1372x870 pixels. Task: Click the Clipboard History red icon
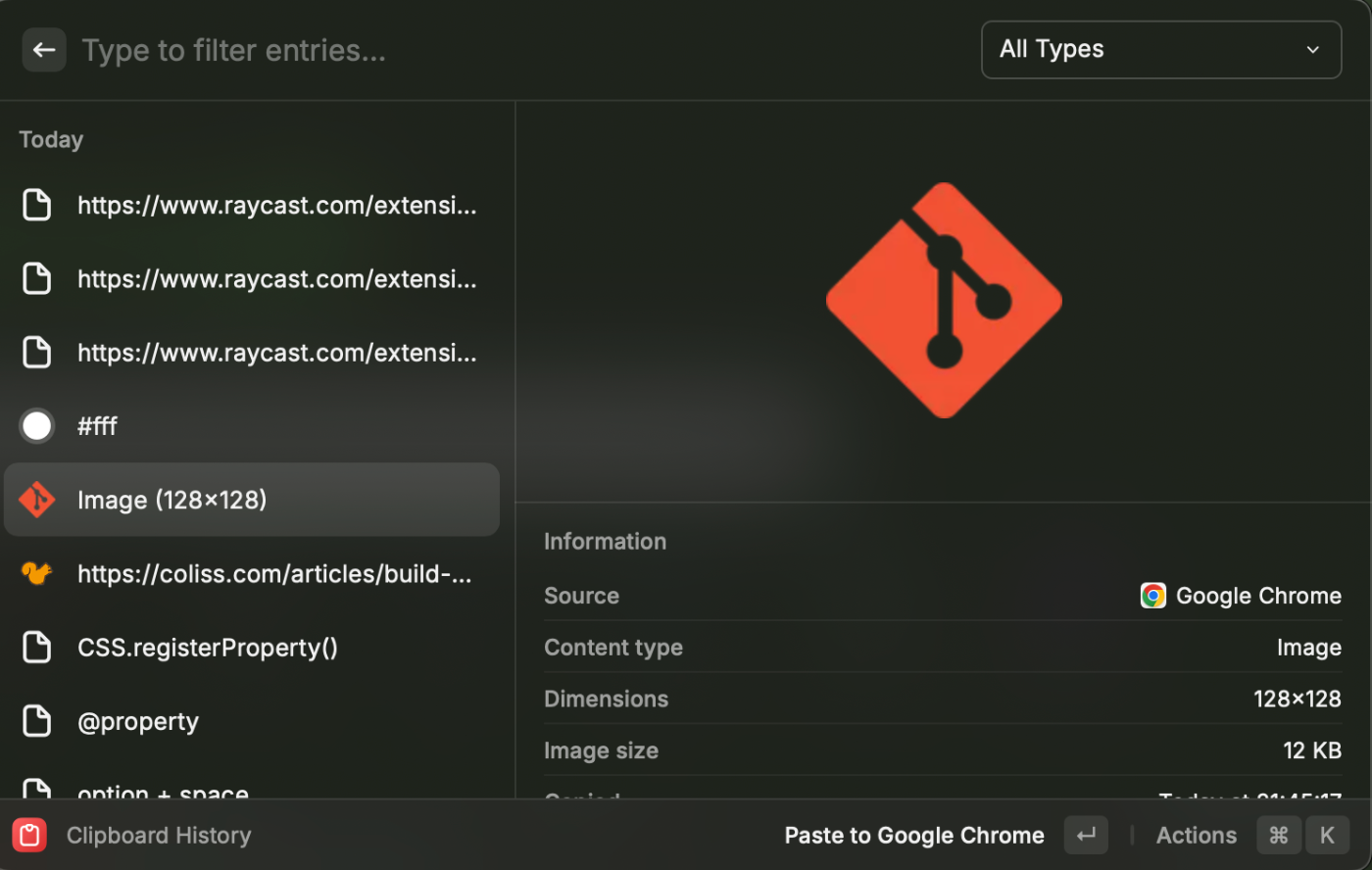[x=29, y=836]
